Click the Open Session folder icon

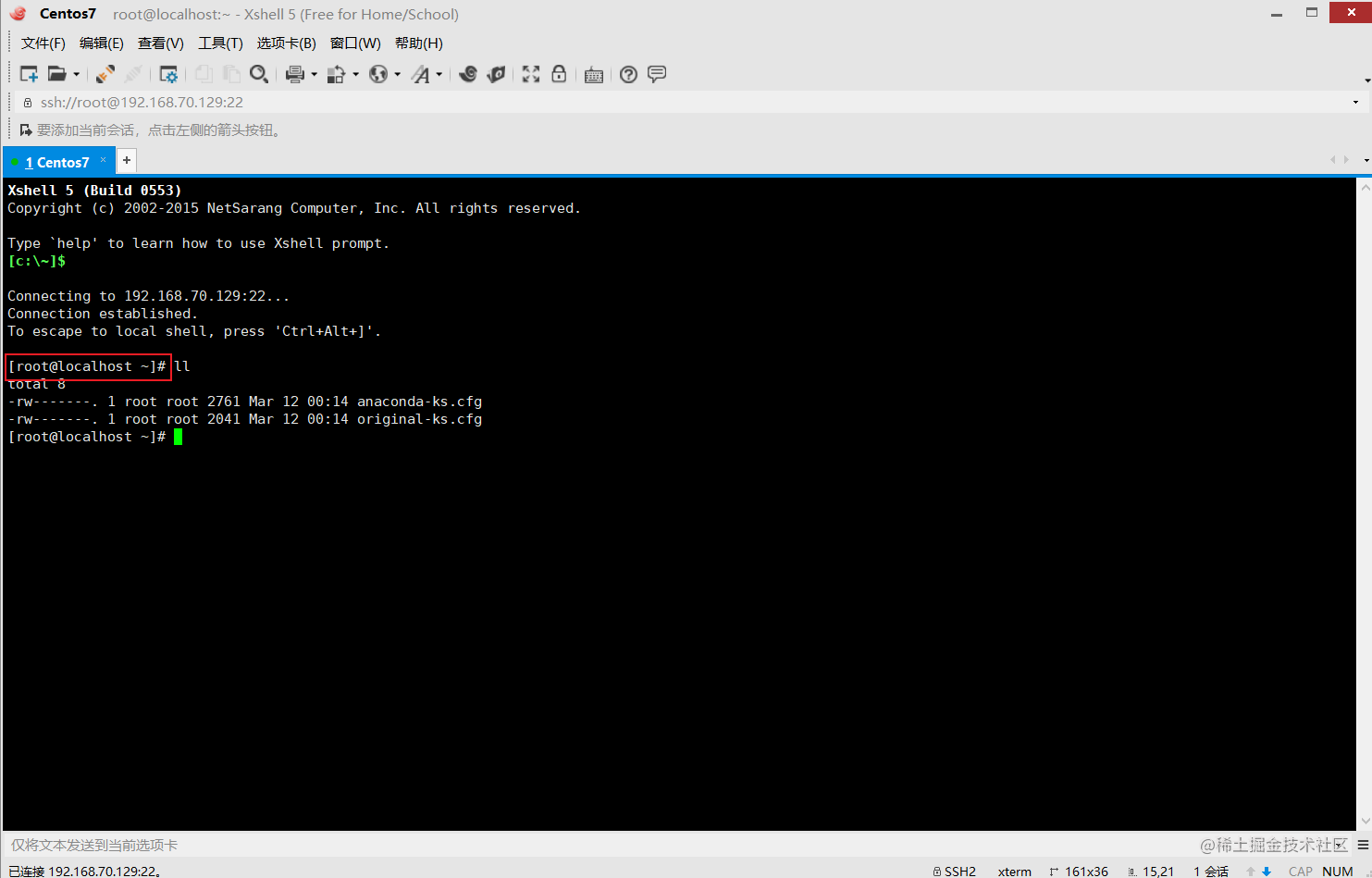click(x=56, y=74)
